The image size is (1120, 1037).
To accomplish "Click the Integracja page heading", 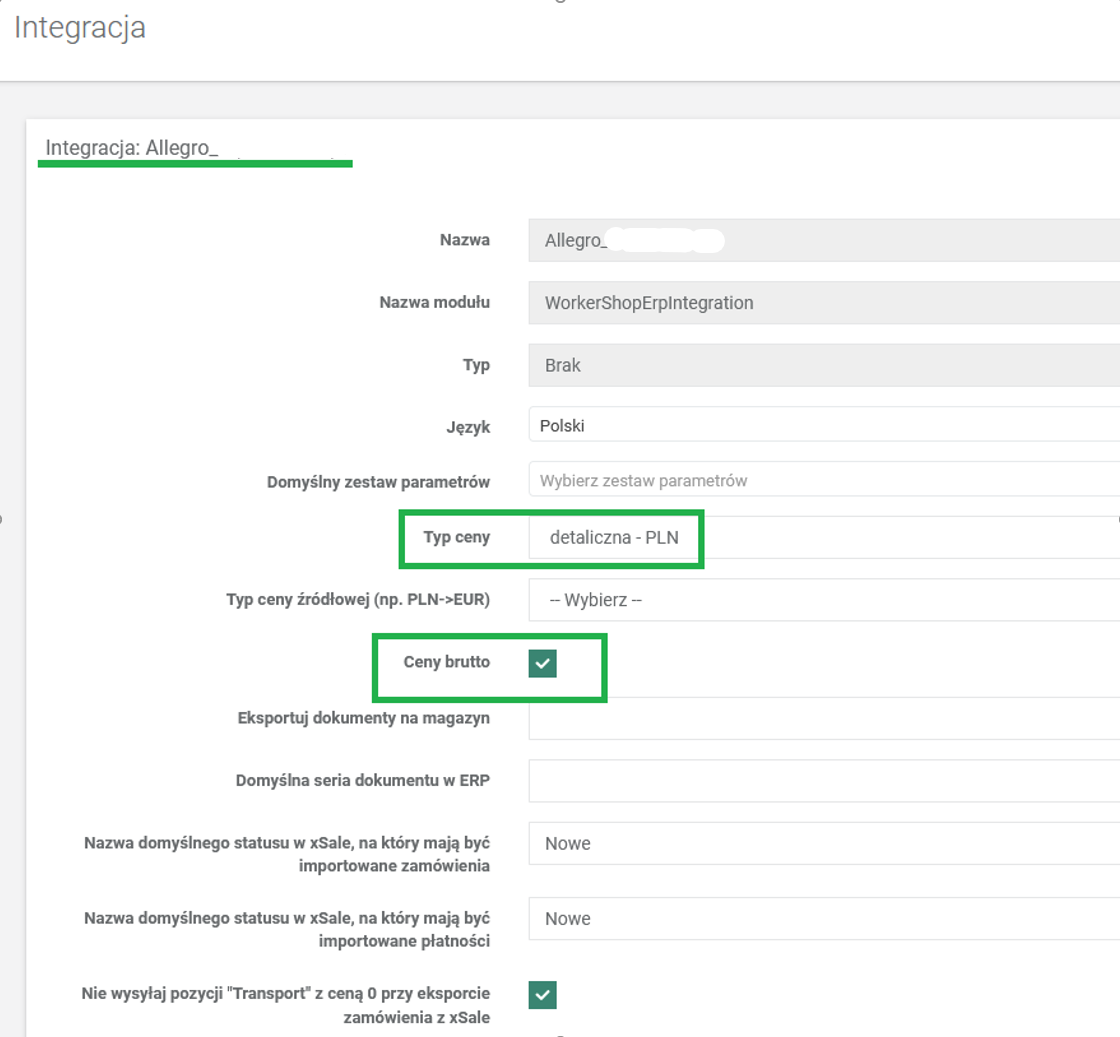I will tap(80, 28).
